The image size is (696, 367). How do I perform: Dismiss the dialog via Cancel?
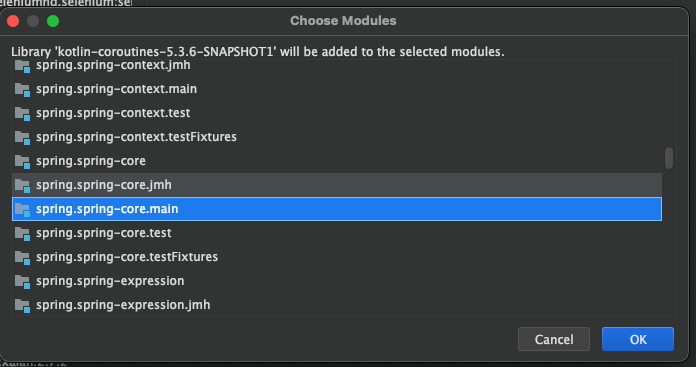[x=554, y=339]
